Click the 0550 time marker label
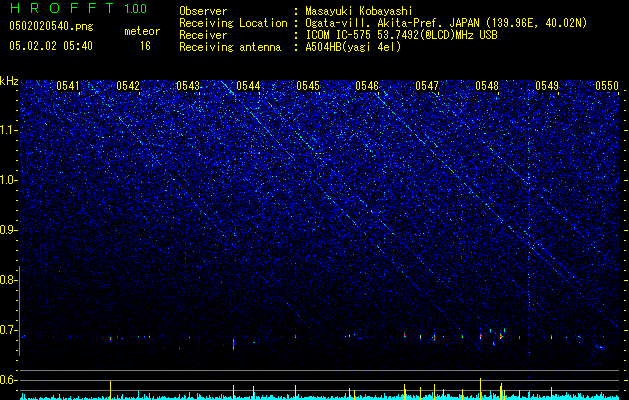 [x=607, y=86]
